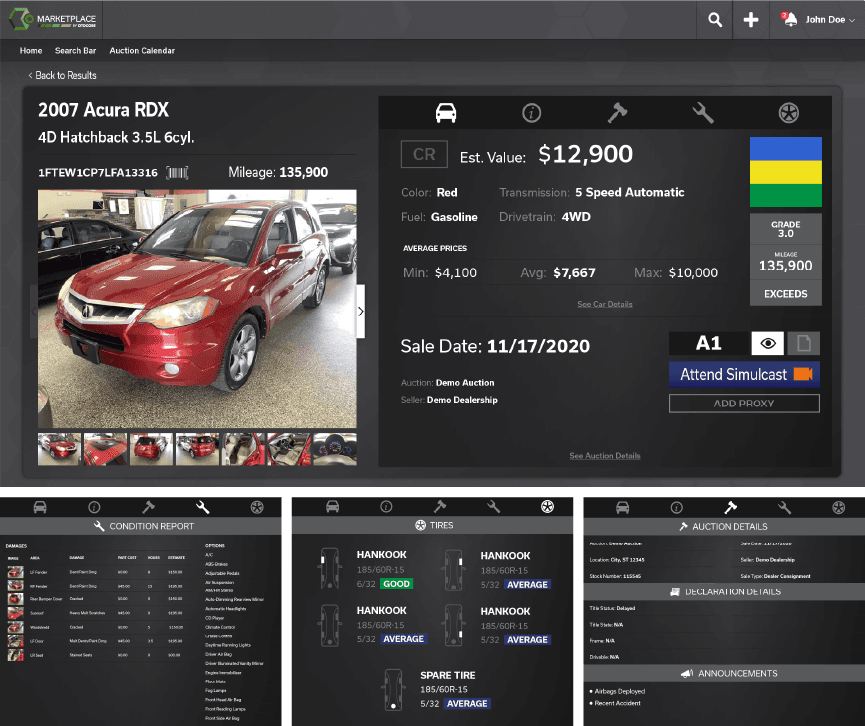
Task: Click wrench icon in Auction Details panel
Action: click(x=784, y=508)
